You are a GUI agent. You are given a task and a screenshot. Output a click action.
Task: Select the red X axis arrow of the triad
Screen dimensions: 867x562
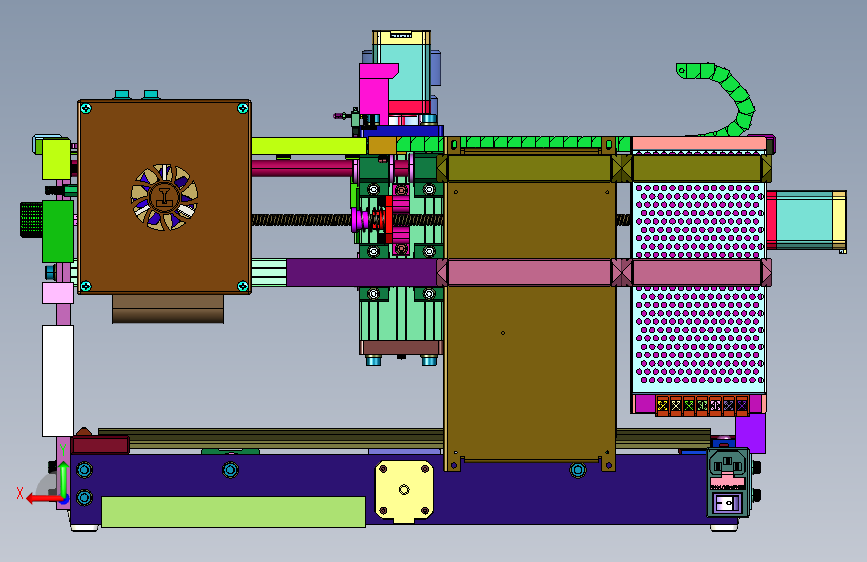pos(44,499)
